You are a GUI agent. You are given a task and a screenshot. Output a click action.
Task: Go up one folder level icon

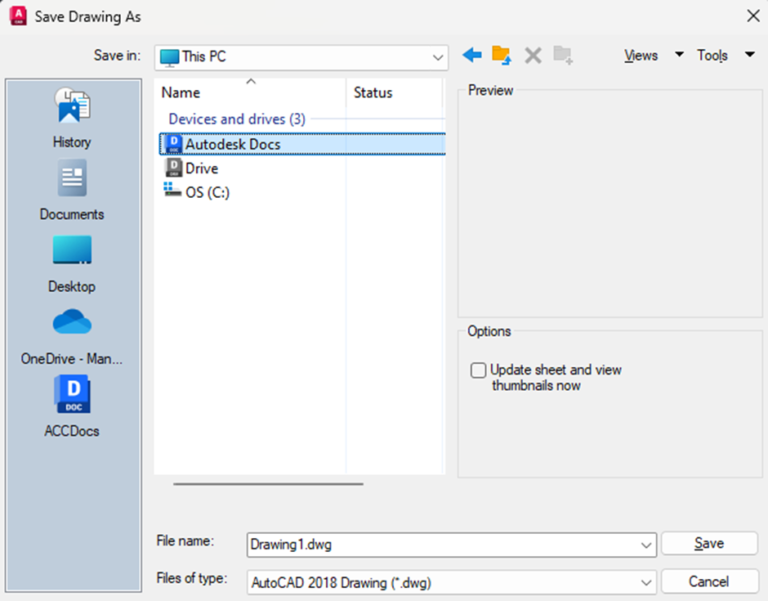(502, 55)
